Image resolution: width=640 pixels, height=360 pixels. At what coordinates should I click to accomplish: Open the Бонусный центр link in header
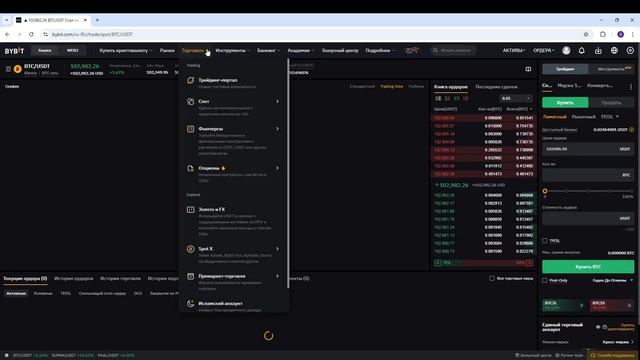click(340, 51)
